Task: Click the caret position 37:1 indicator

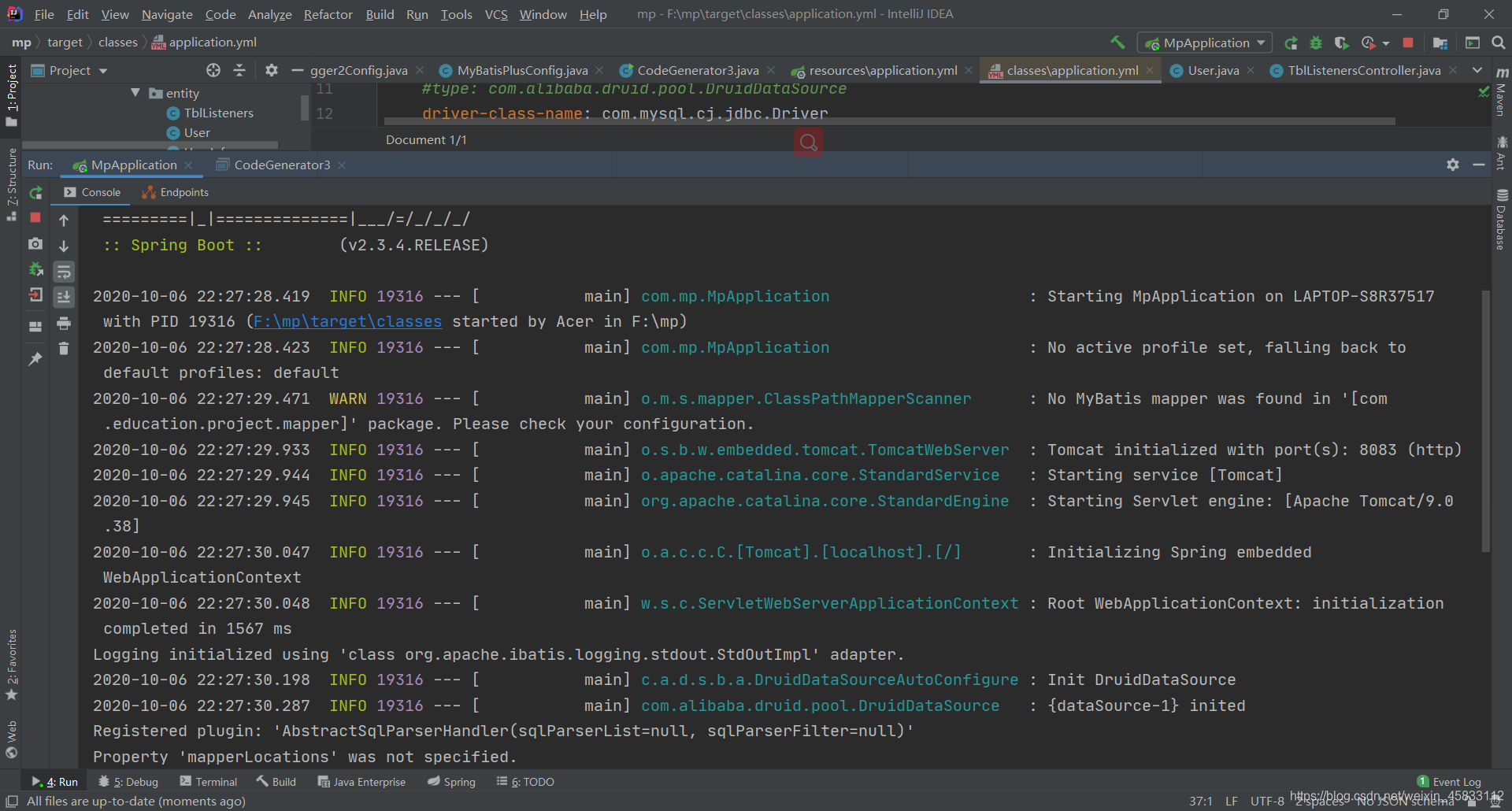Action: [1201, 801]
